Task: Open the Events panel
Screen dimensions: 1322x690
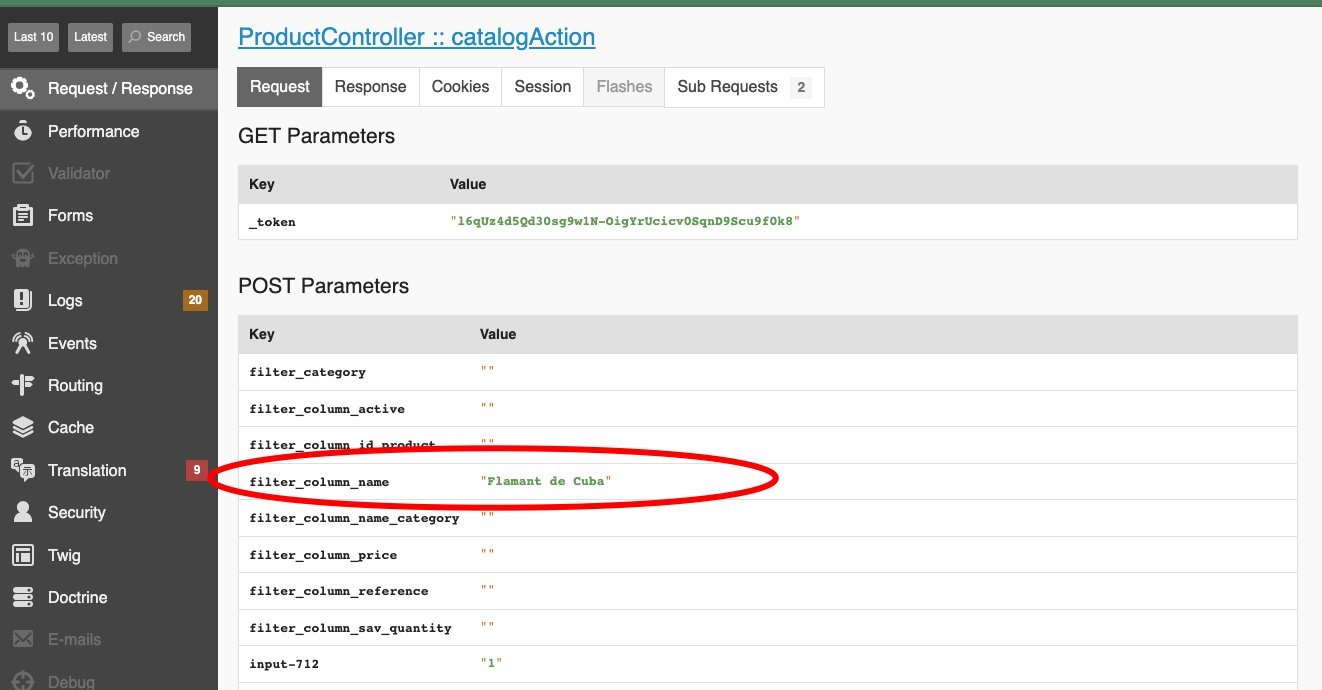Action: (109, 343)
